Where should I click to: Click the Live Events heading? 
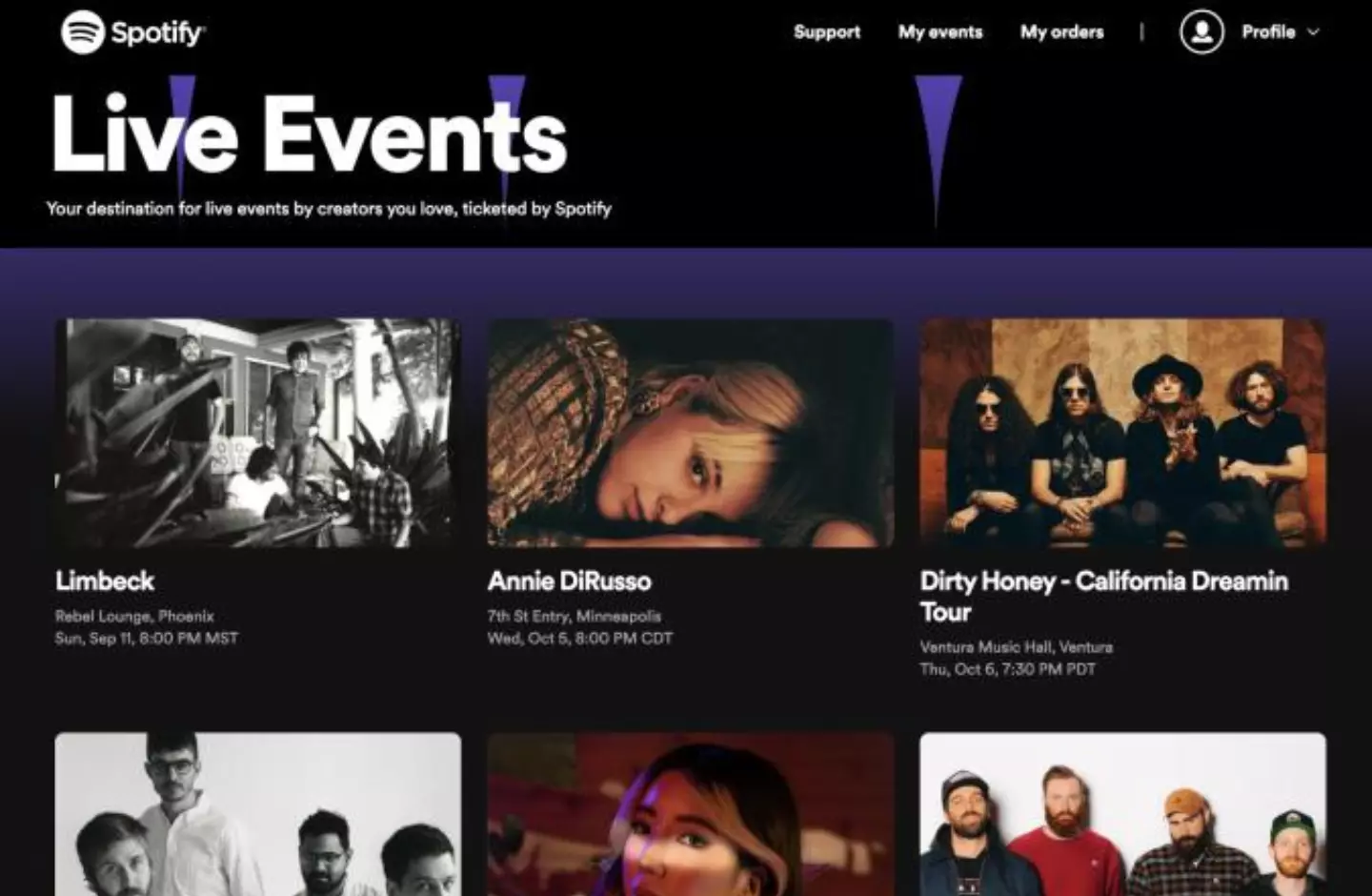click(310, 133)
